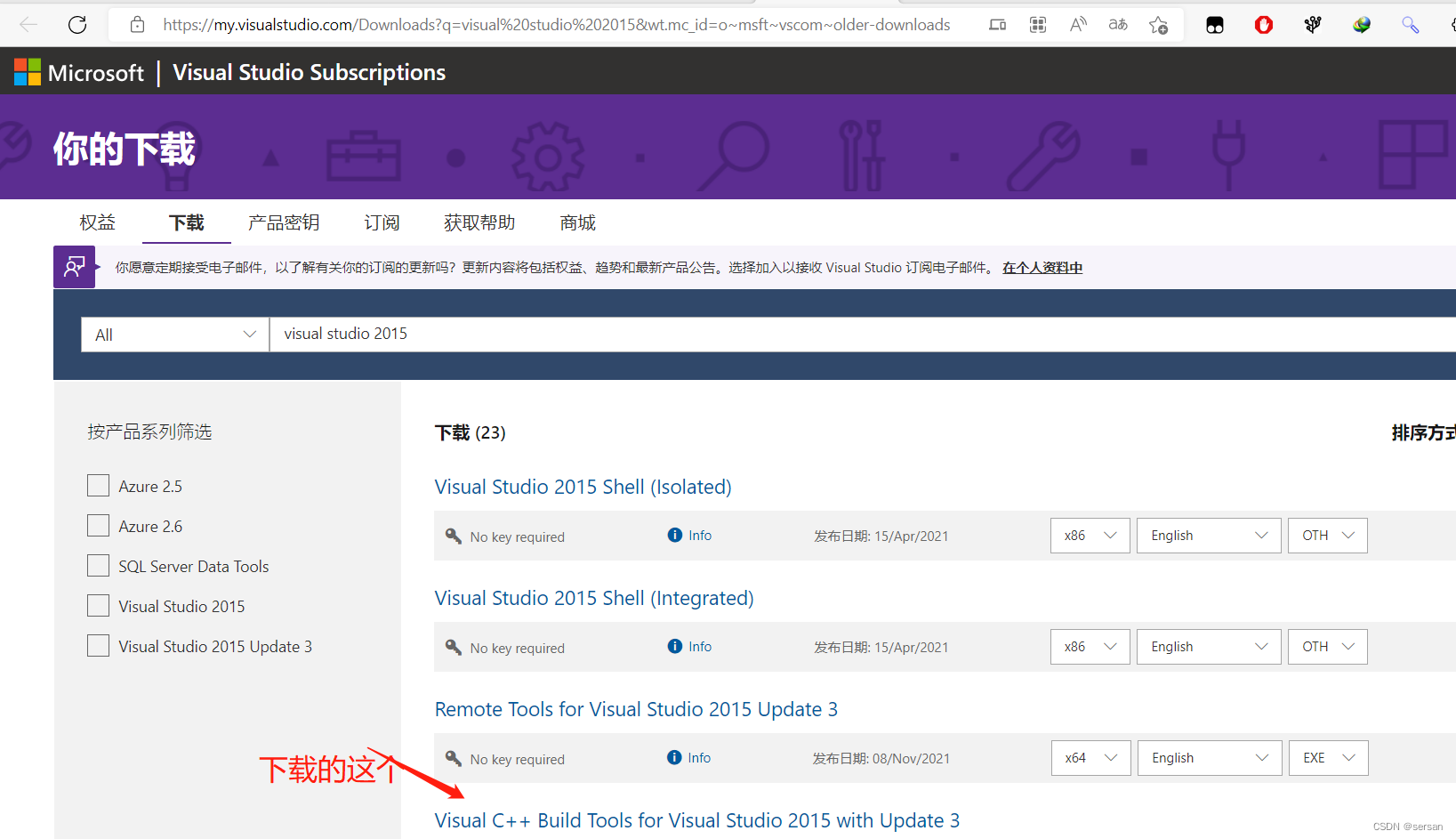Open OTH format dropdown for Shell (Integrated)

click(x=1328, y=647)
